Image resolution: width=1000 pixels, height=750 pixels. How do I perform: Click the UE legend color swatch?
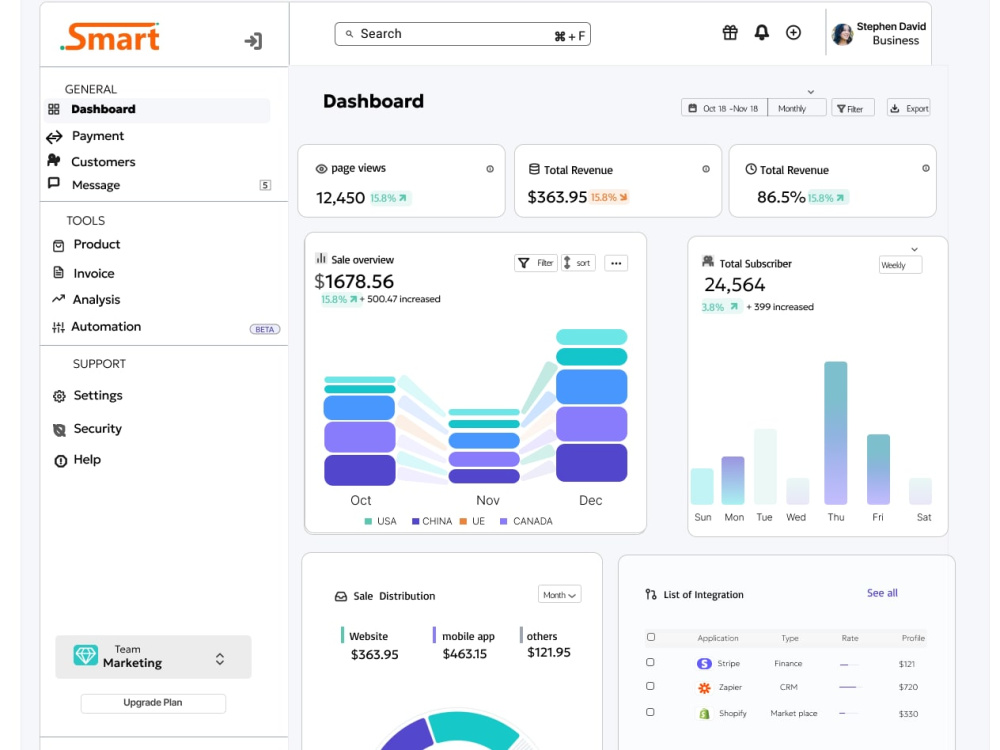click(464, 522)
